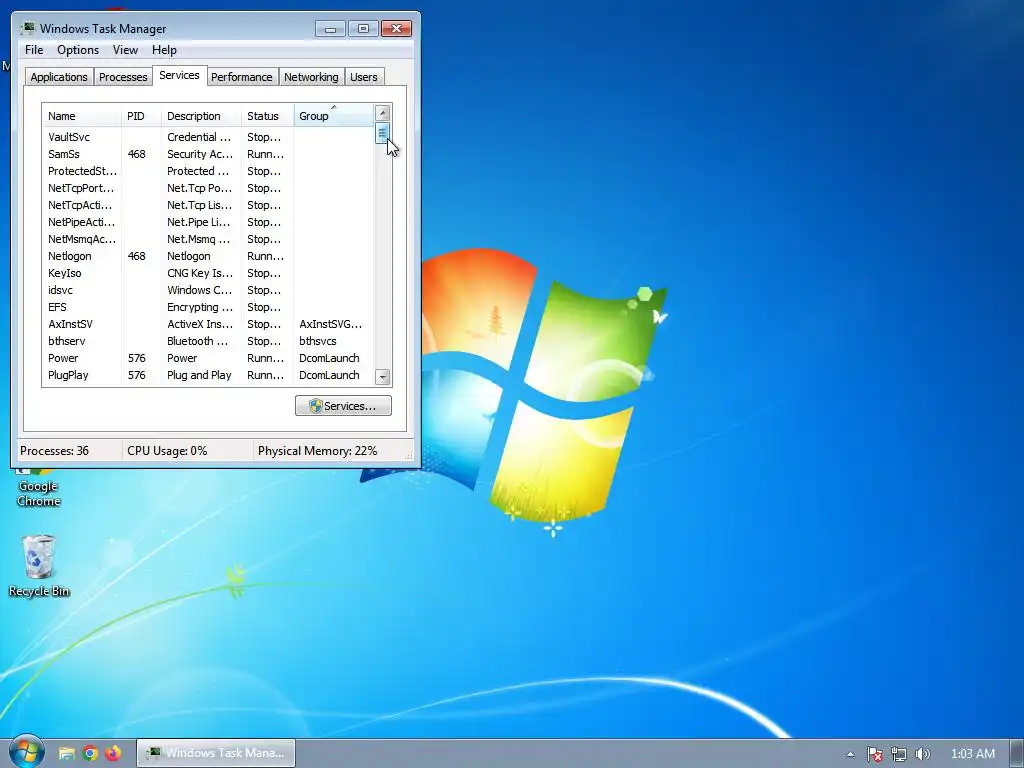Open the Help menu
Screen dimensions: 1024x768
coord(164,50)
